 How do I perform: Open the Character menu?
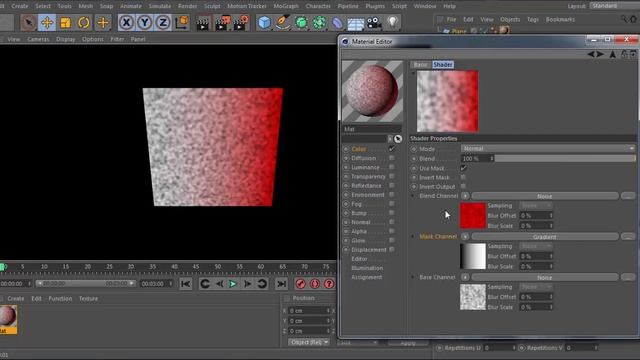(318, 6)
